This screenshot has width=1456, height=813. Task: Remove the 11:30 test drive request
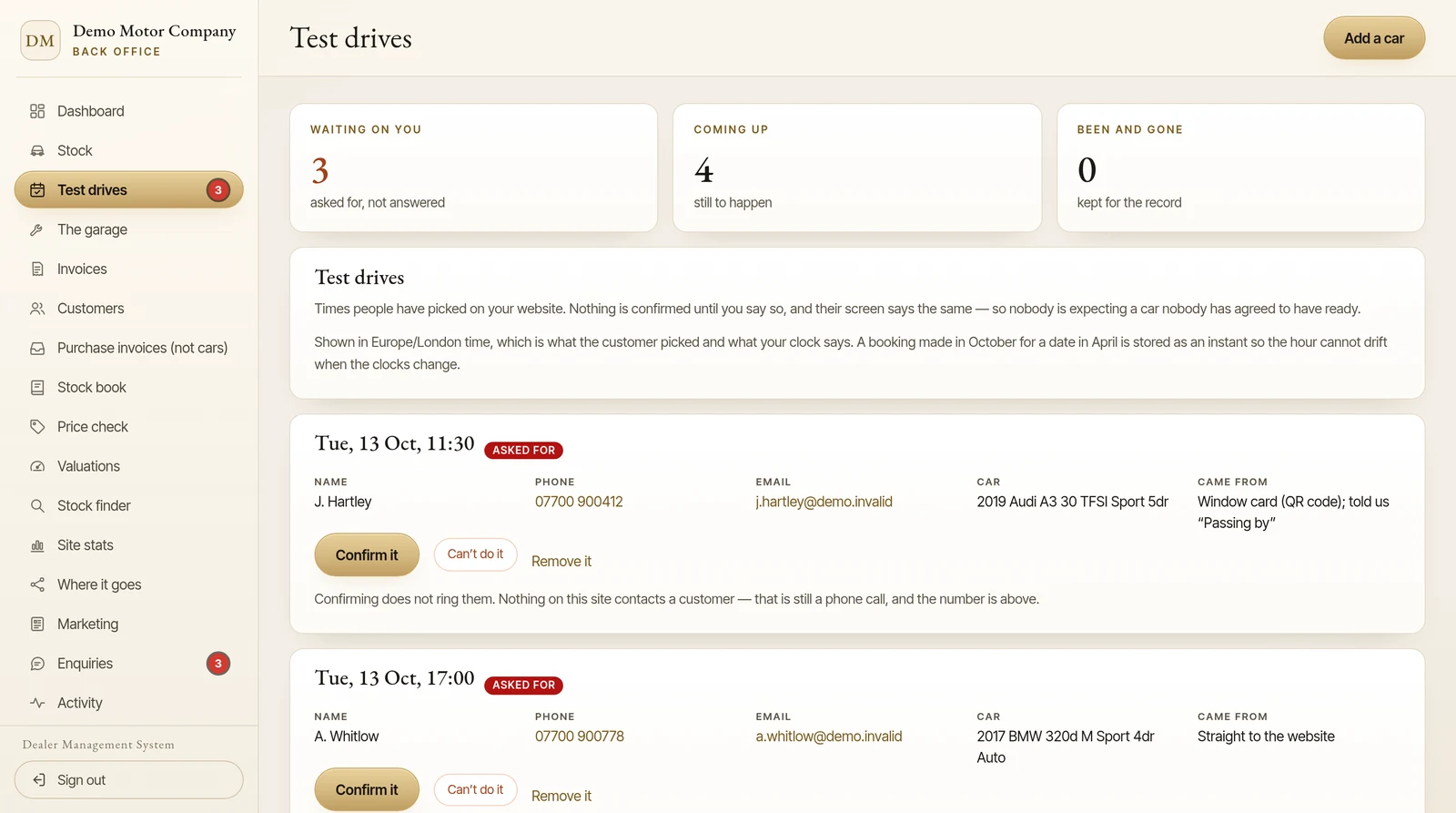[x=561, y=562]
